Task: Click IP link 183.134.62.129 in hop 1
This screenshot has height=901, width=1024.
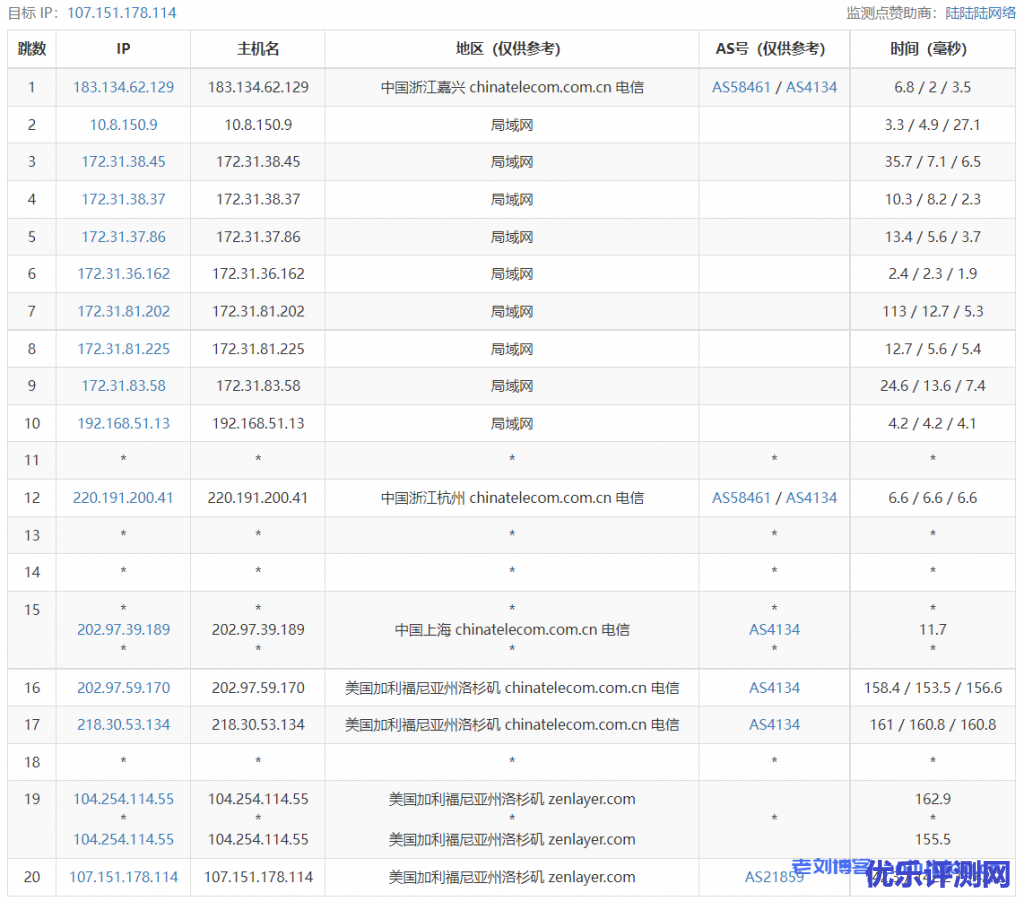Action: [x=123, y=87]
